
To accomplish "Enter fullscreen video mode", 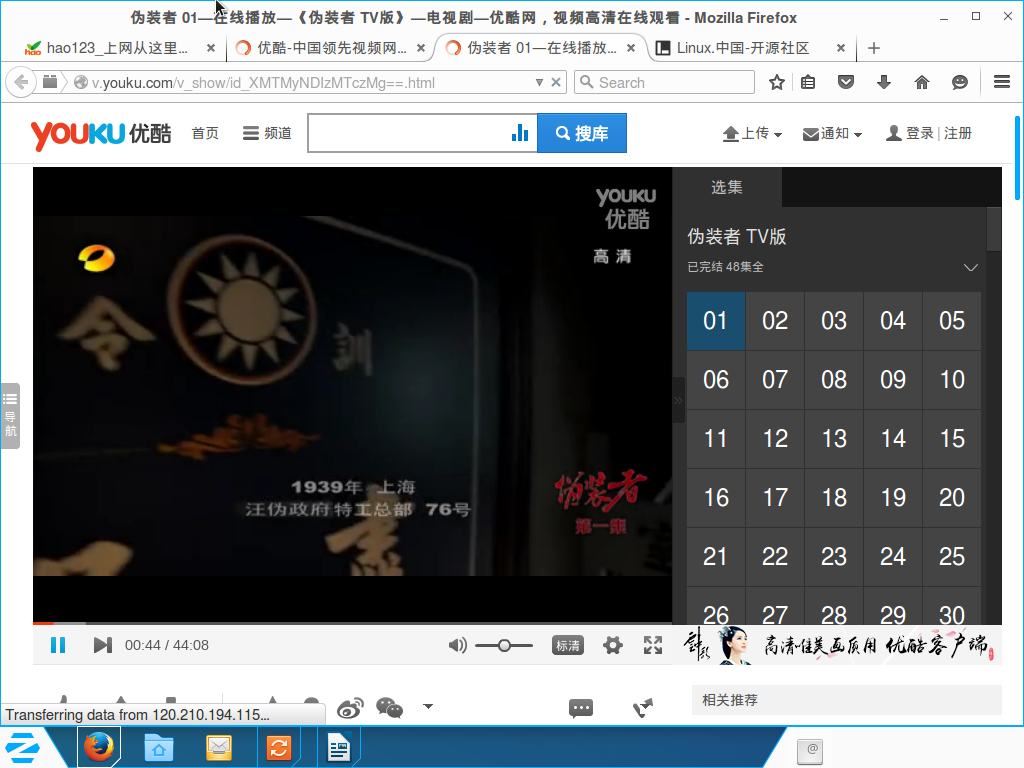I will [x=653, y=646].
